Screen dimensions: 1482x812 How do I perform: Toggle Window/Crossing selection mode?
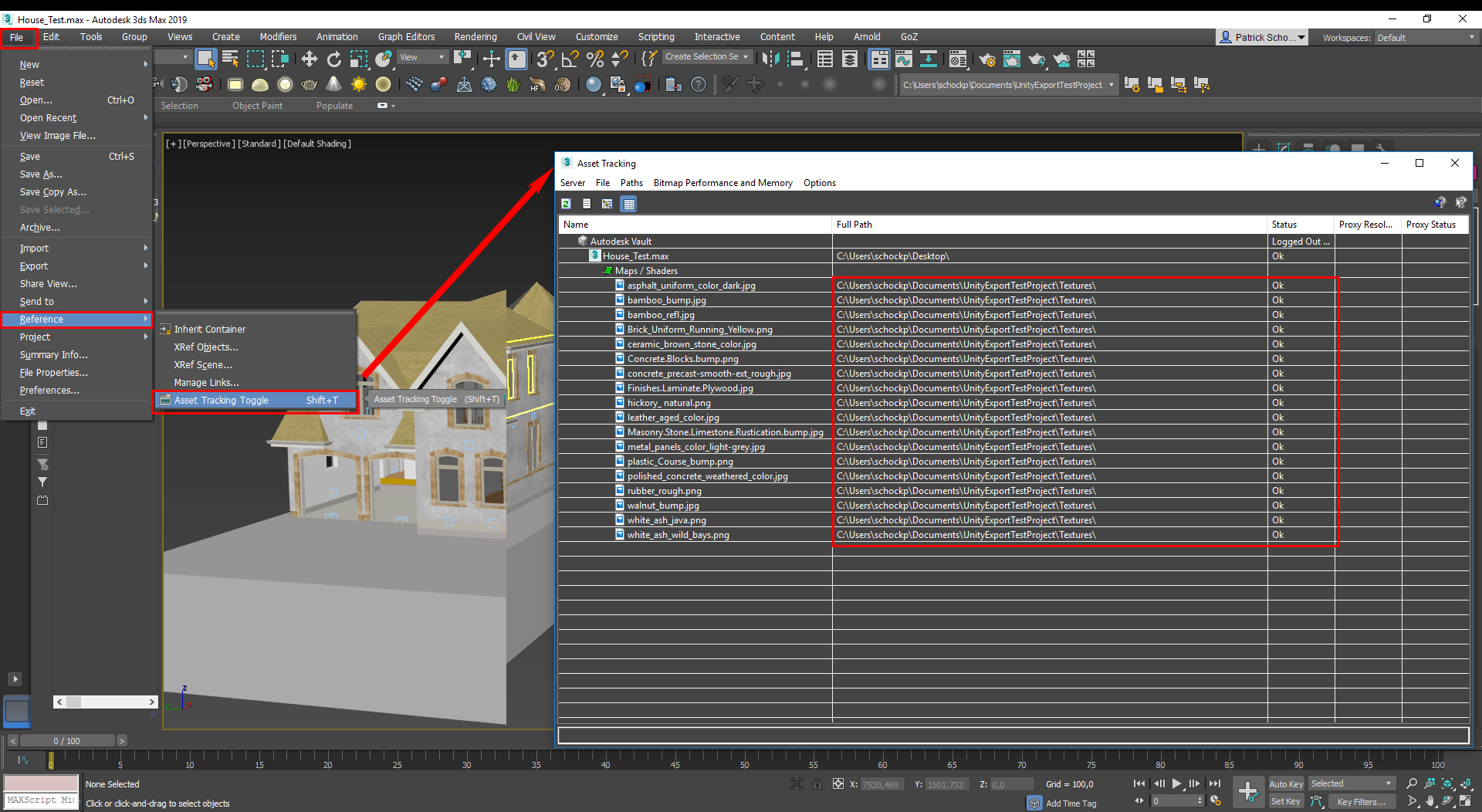pyautogui.click(x=279, y=59)
